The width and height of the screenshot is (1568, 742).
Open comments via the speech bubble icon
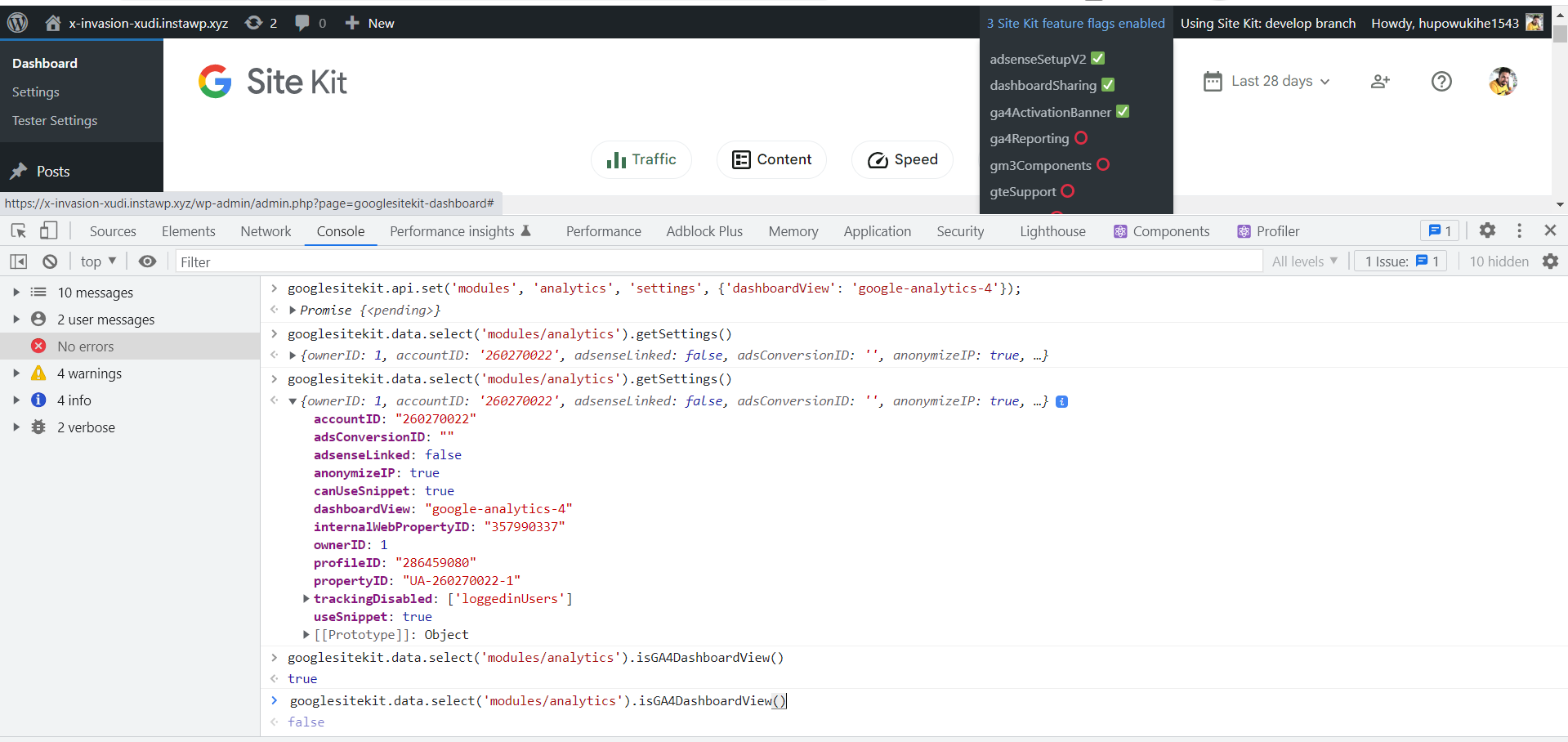pos(302,22)
